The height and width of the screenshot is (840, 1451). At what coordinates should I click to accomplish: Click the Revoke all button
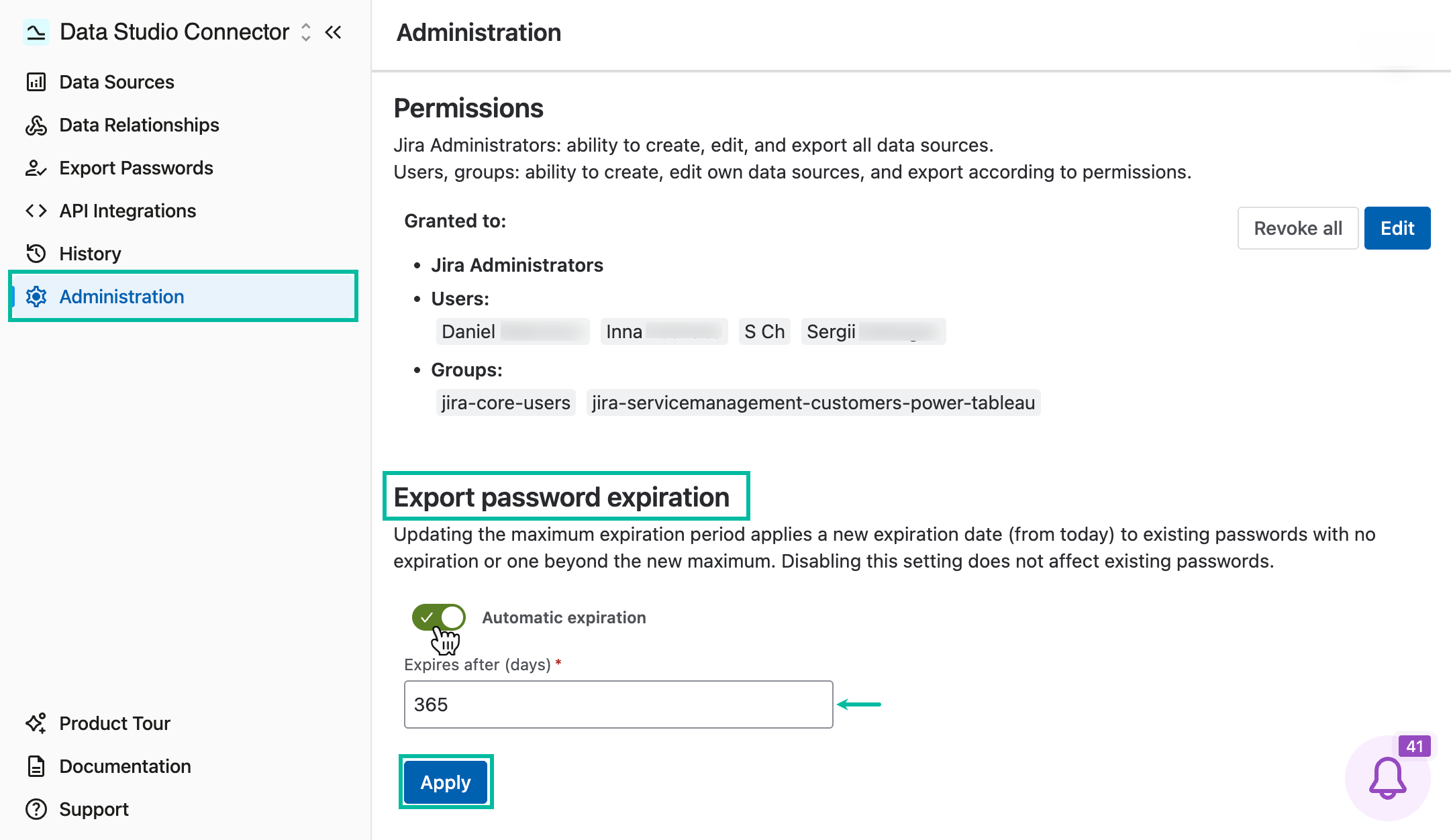click(1298, 228)
